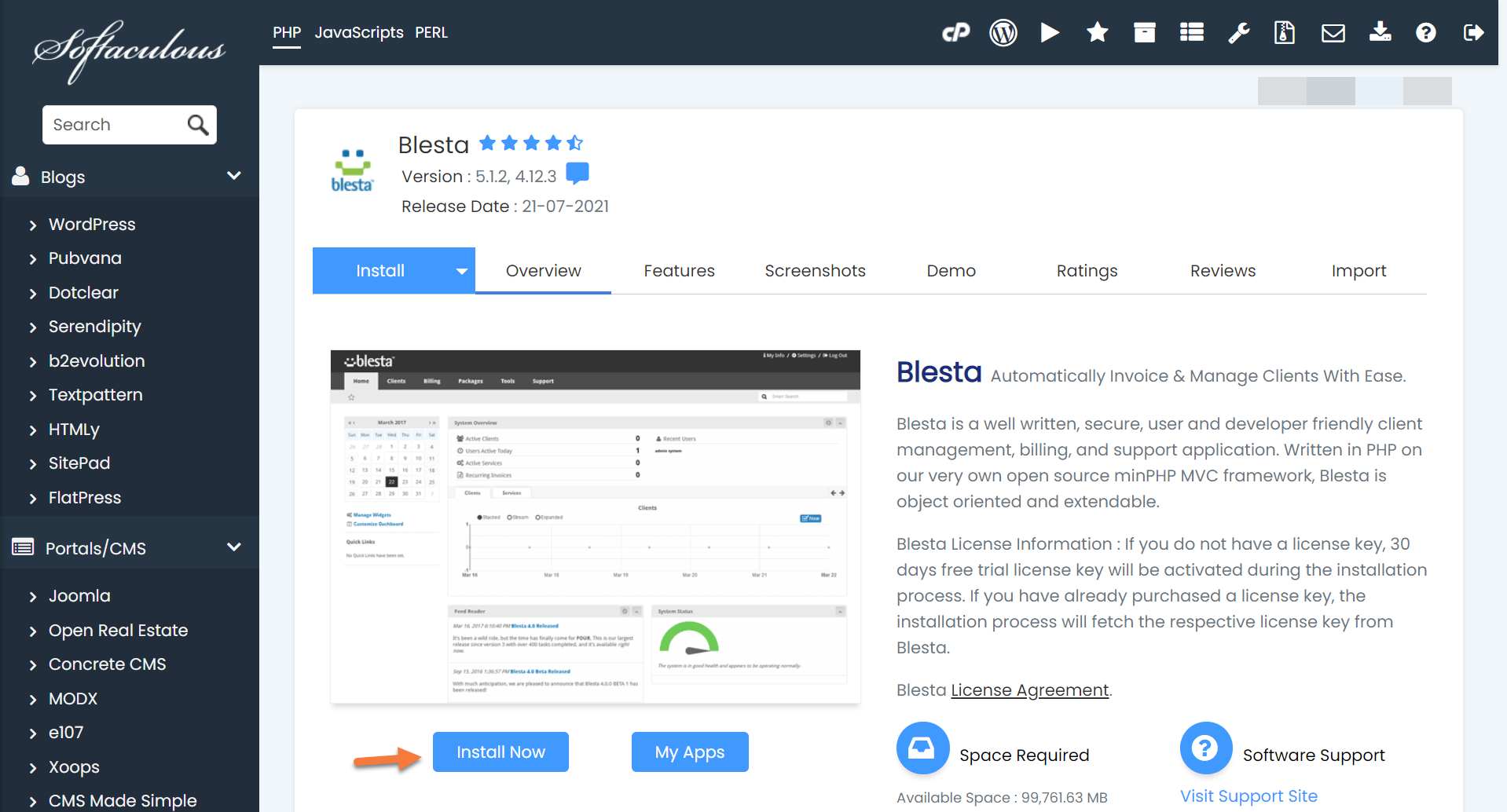1507x812 pixels.
Task: Open Softaculous settings with the wrench icon
Action: pyautogui.click(x=1238, y=32)
